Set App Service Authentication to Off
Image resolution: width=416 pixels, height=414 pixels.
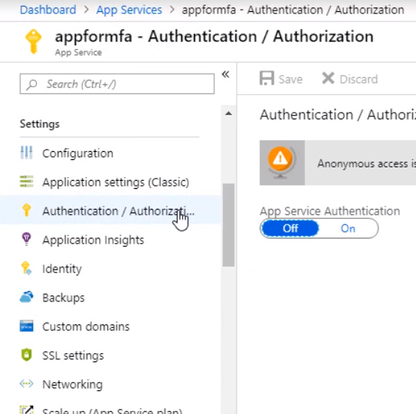[x=290, y=229]
